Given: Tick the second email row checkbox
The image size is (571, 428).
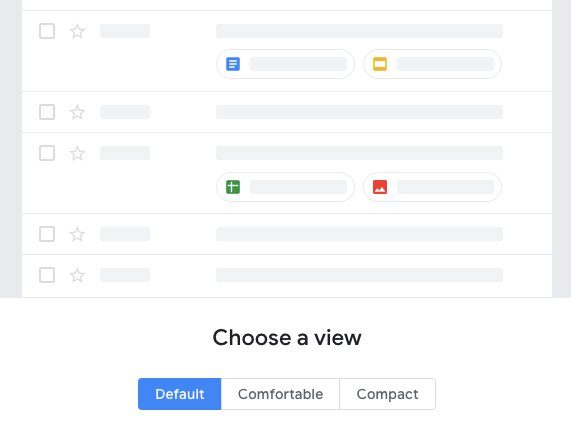Looking at the screenshot, I should 47,112.
